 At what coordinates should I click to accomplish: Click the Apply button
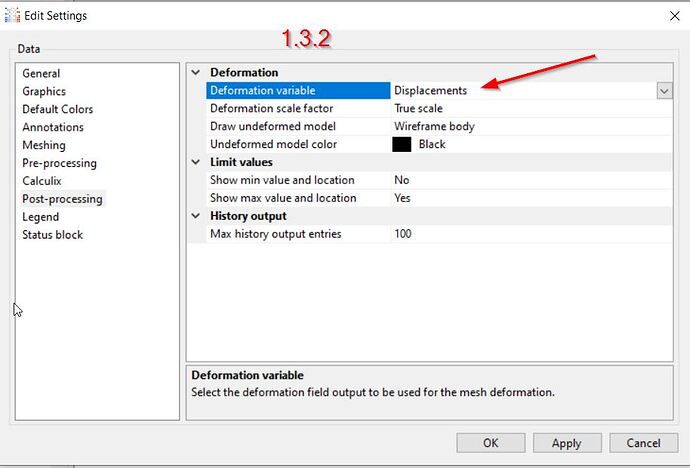(567, 443)
